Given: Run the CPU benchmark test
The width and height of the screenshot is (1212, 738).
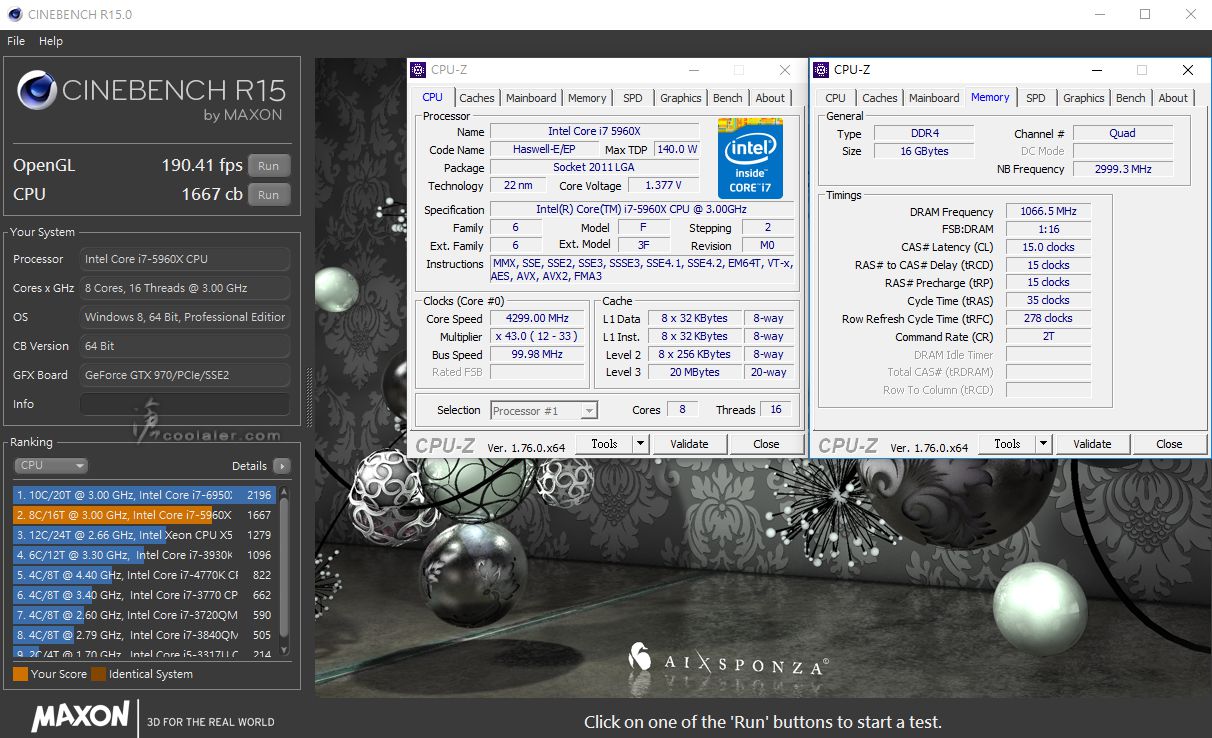Looking at the screenshot, I should pos(268,195).
